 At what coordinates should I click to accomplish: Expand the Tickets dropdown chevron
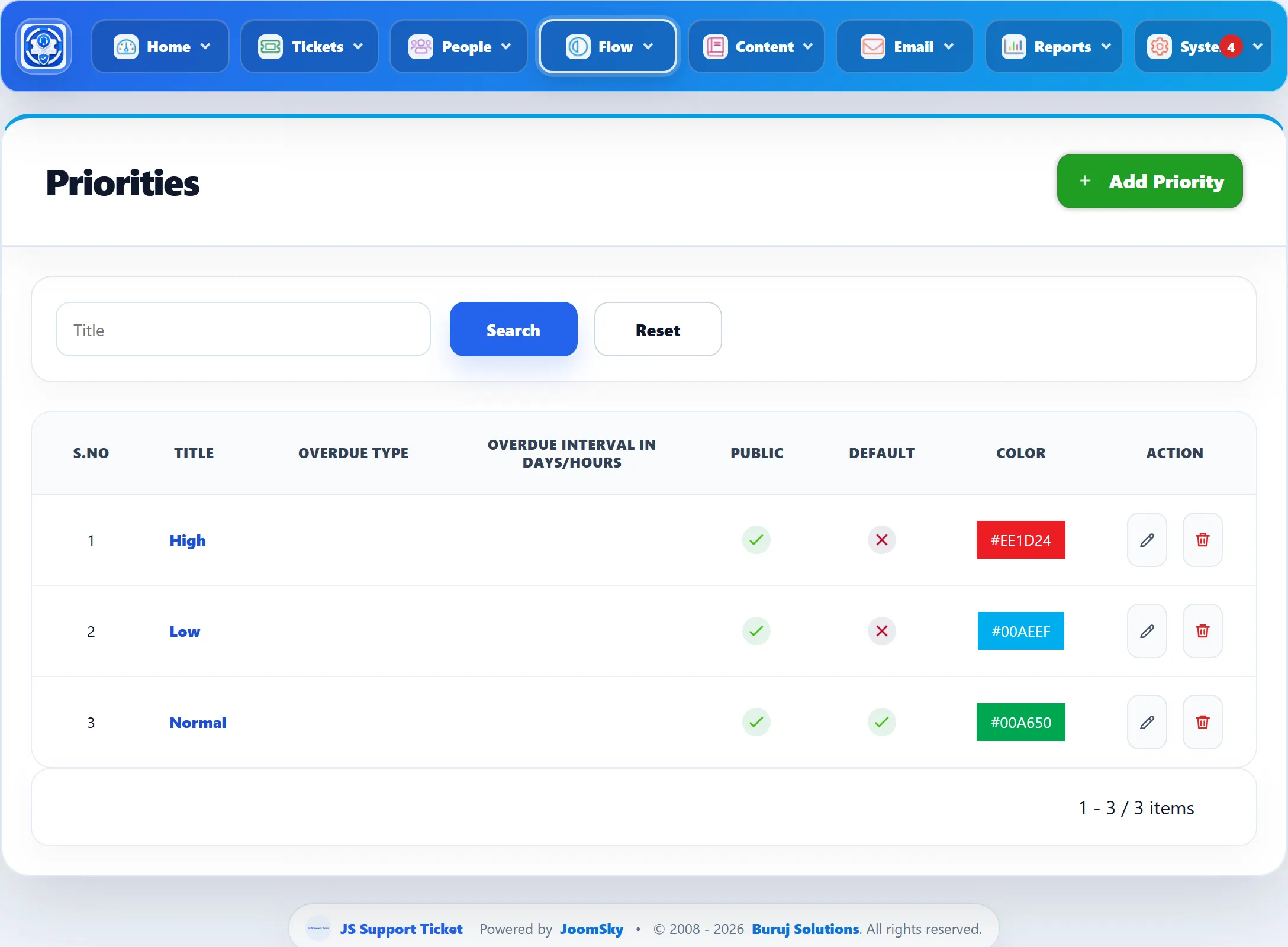click(358, 47)
